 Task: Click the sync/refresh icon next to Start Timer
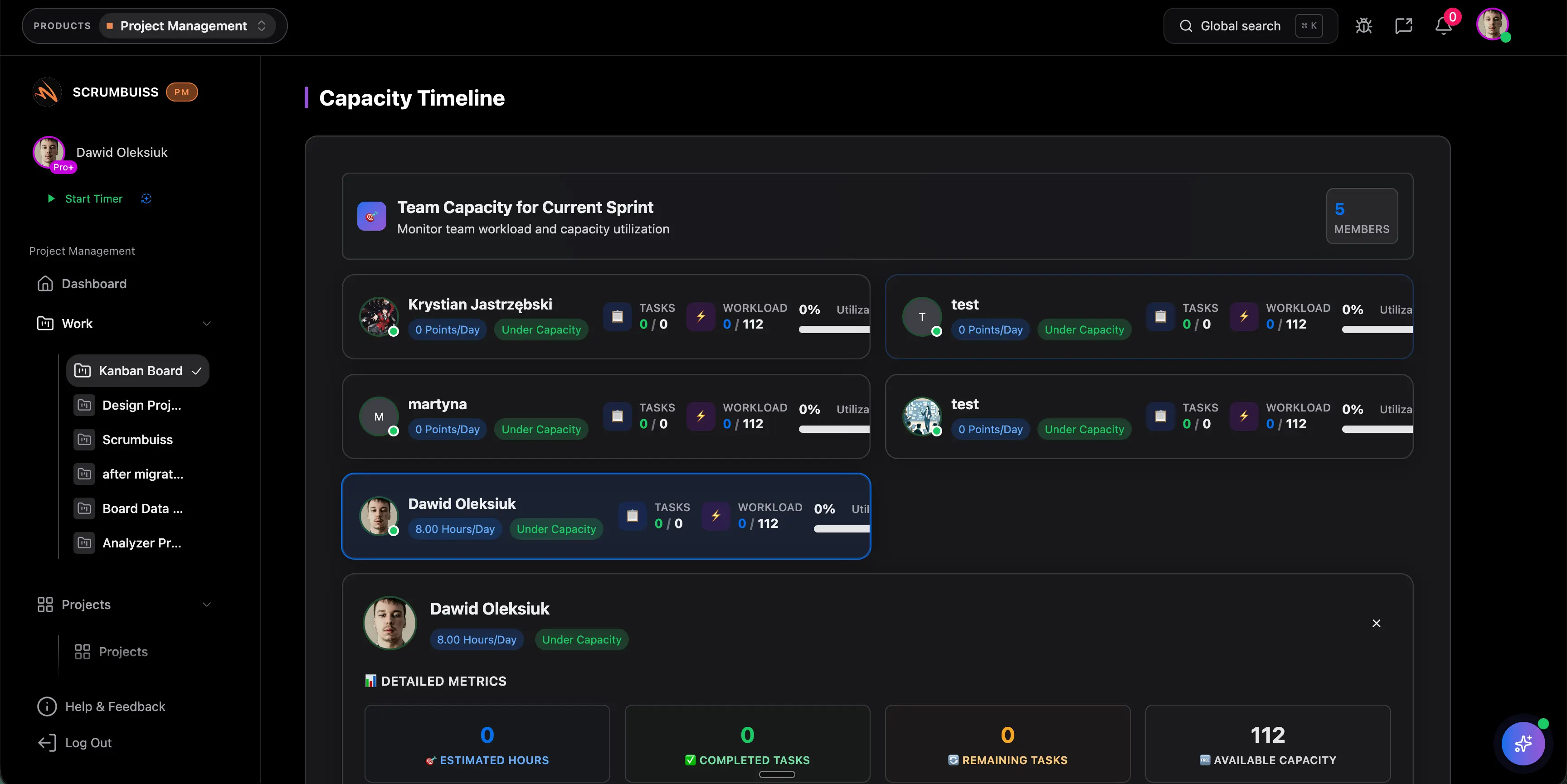tap(146, 199)
